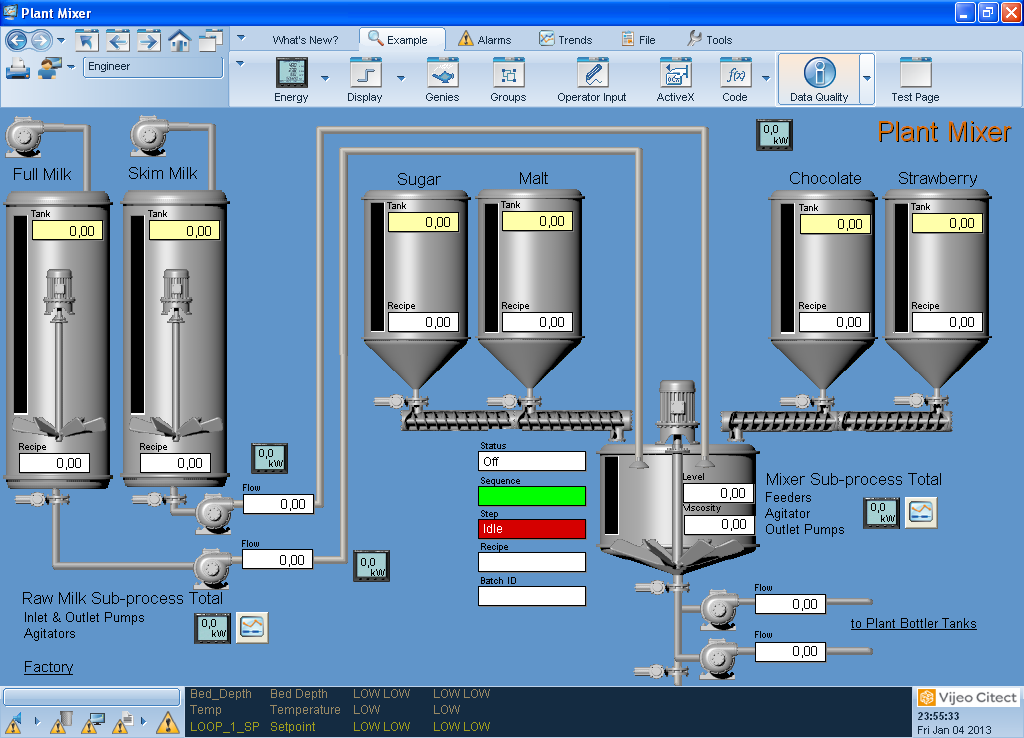Follow the 'to Plant Bottler Tanks' link

point(913,624)
